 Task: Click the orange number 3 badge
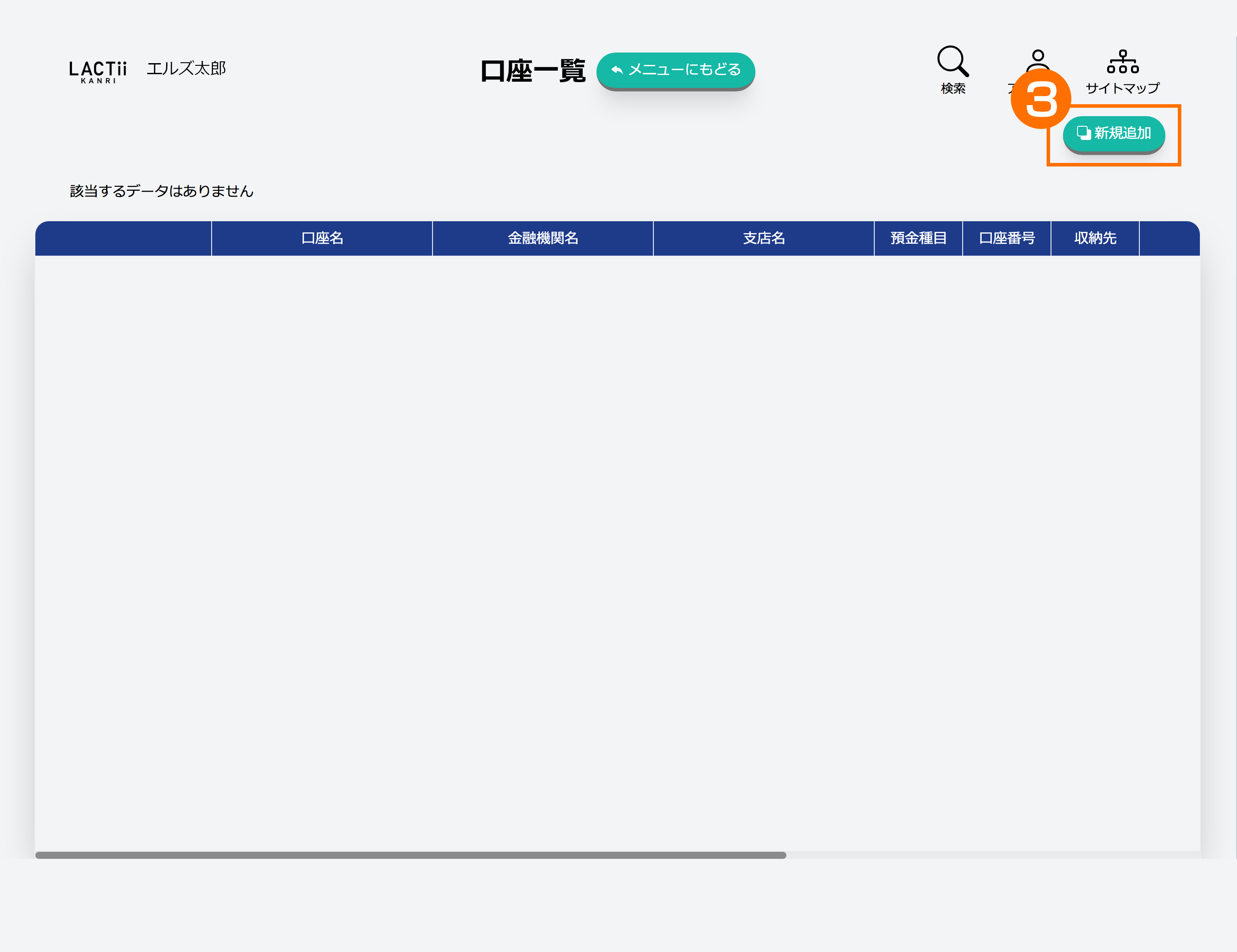point(1040,99)
